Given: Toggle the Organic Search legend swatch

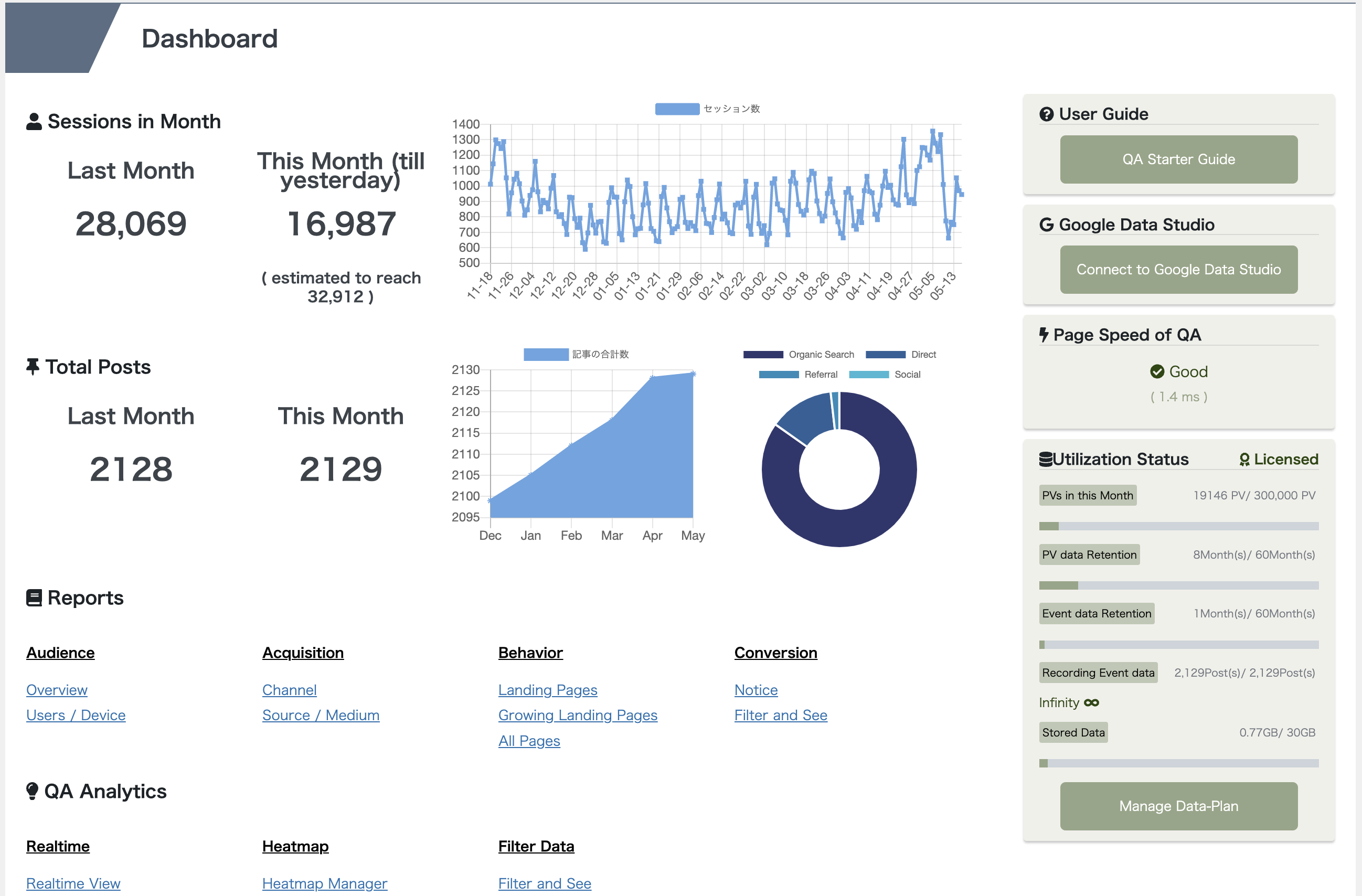Looking at the screenshot, I should 763,355.
